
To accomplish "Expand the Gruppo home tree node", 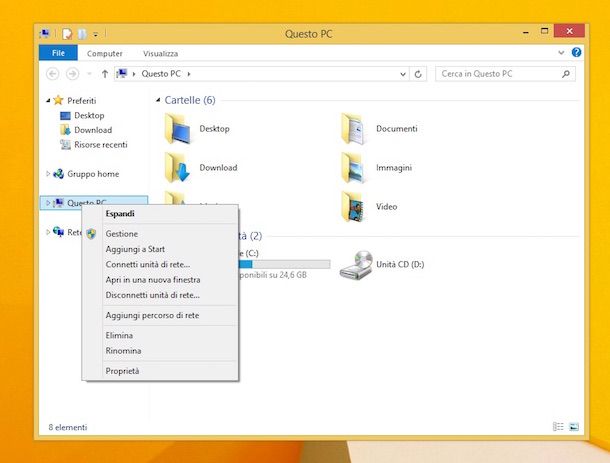I will (x=48, y=174).
